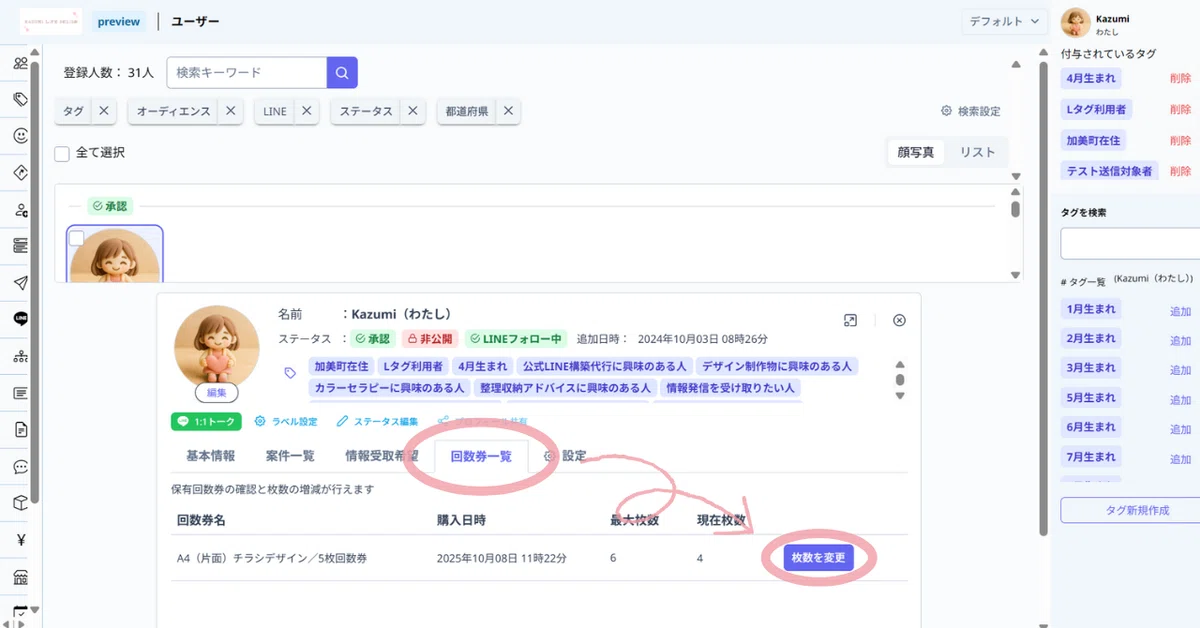The image size is (1200, 628).
Task: Open the chat bubble icon in sidebar
Action: point(20,467)
